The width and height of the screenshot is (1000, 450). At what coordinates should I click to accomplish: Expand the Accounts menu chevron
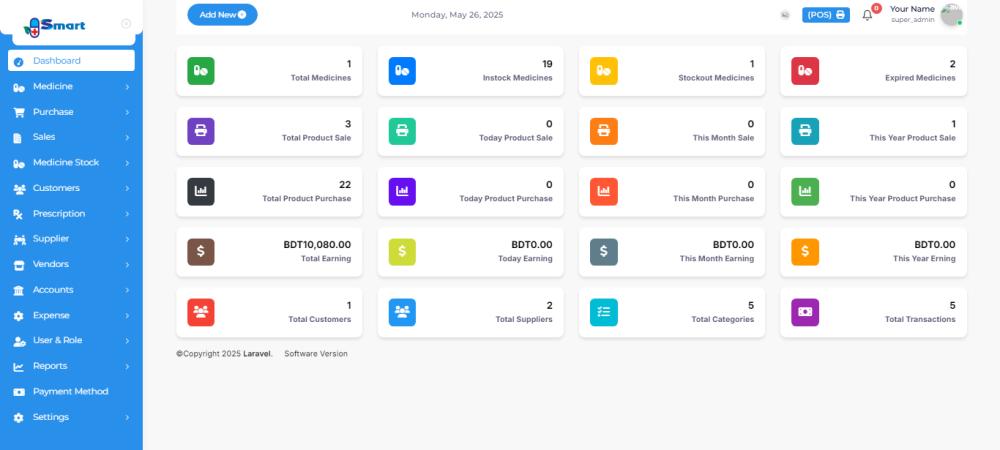pos(127,290)
